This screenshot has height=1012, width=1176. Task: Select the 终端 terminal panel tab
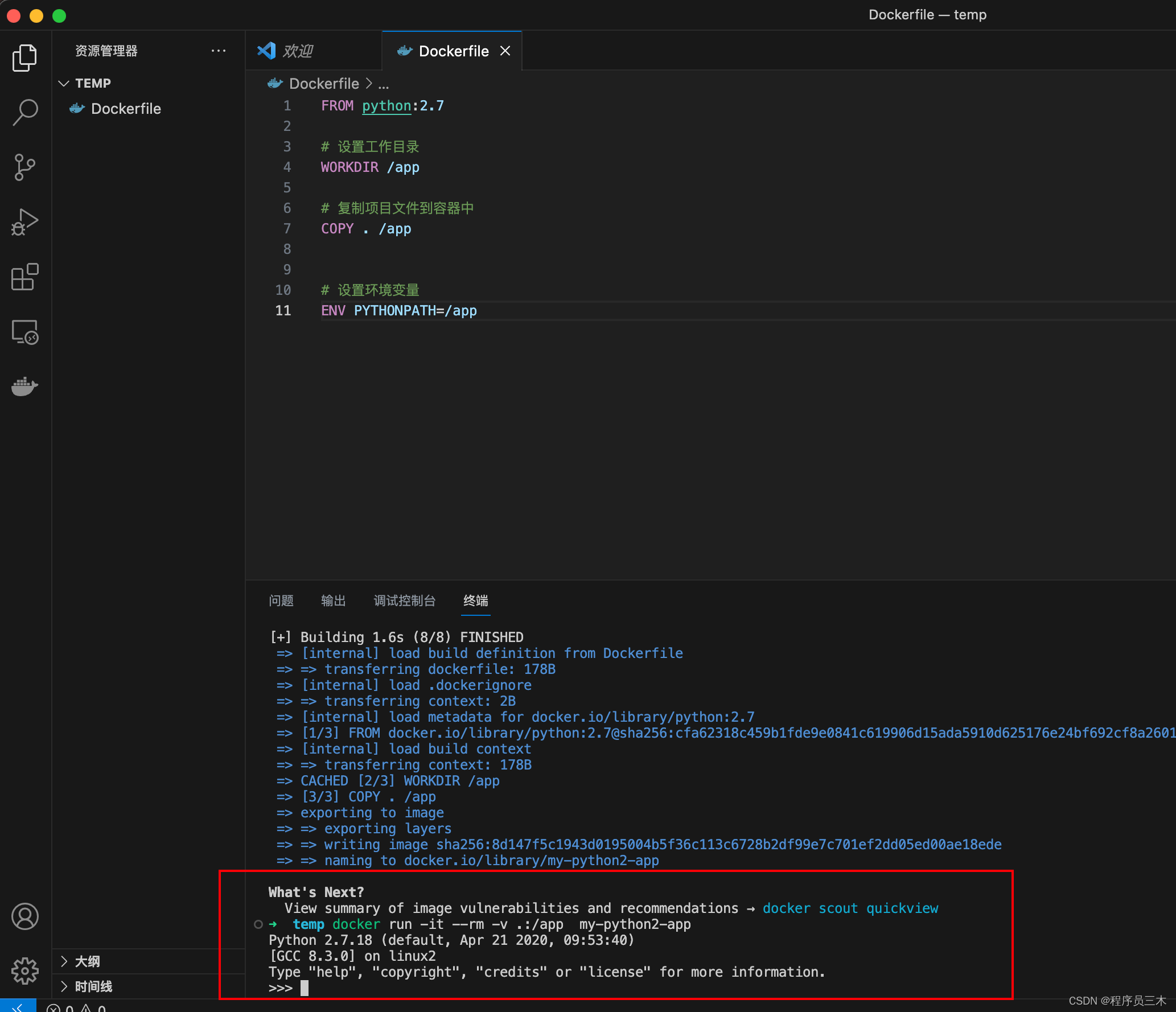point(476,600)
